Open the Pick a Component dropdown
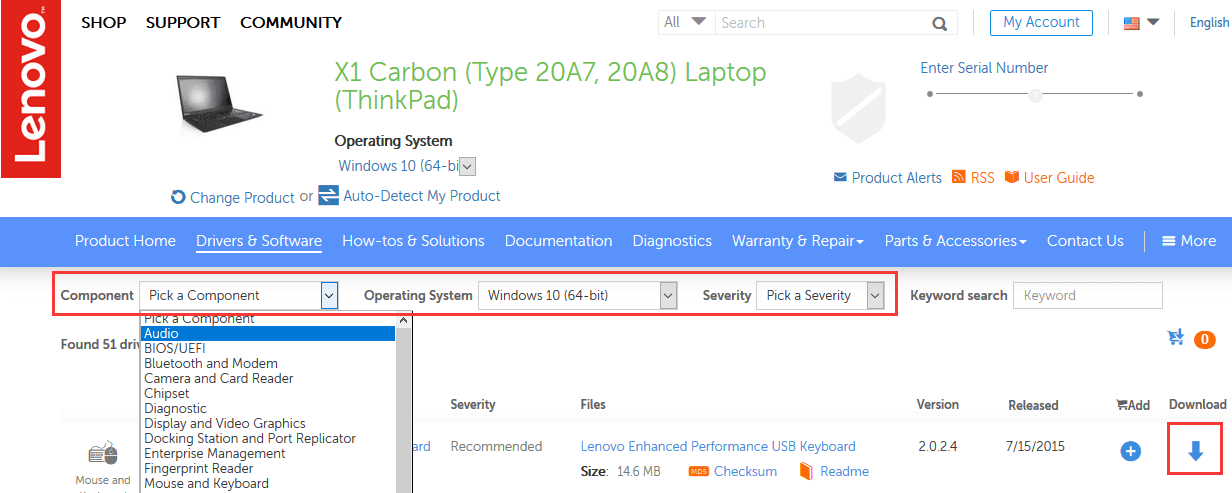 tap(239, 295)
